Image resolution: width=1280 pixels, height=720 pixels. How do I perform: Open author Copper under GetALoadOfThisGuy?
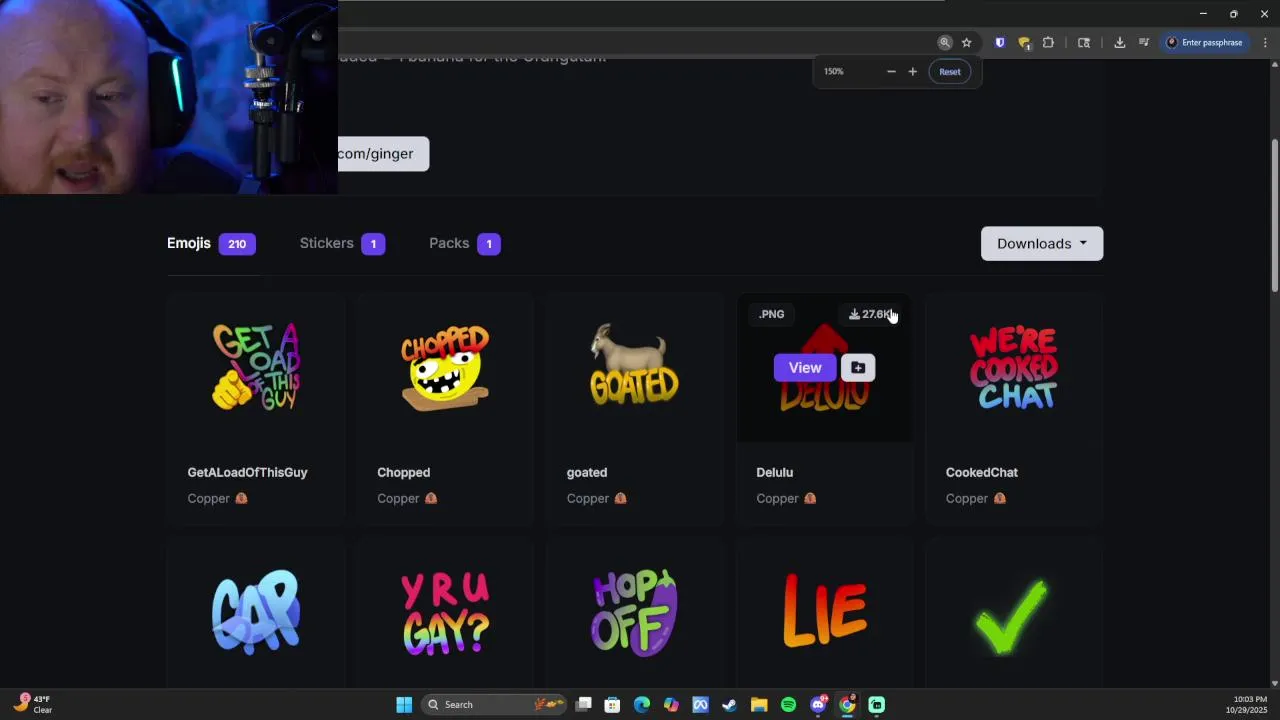217,498
